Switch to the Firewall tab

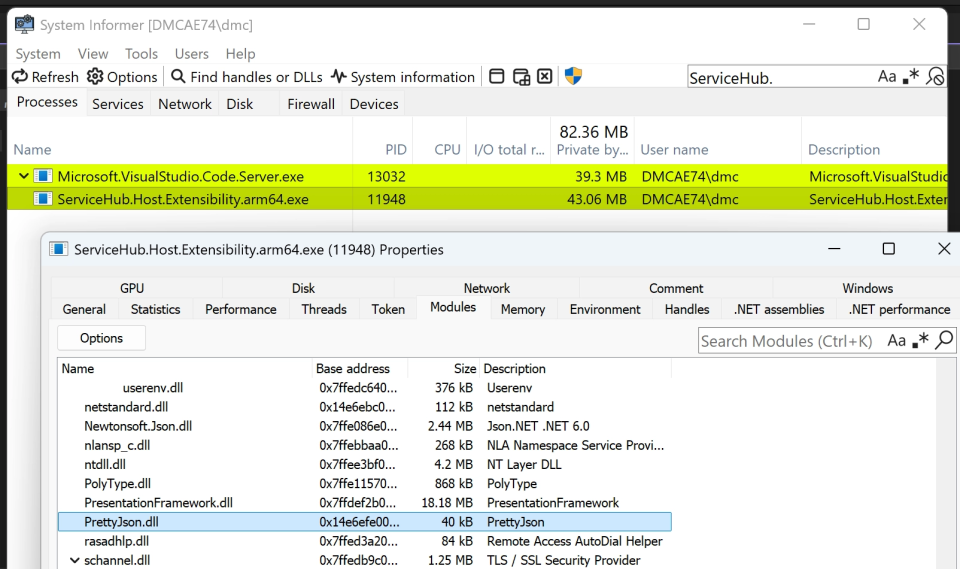coord(311,104)
